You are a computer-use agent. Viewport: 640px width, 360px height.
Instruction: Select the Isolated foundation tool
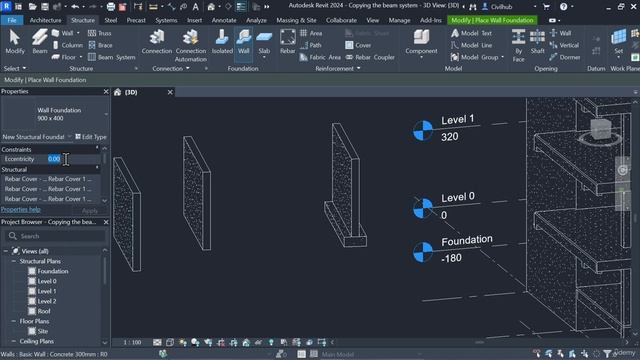pyautogui.click(x=222, y=42)
